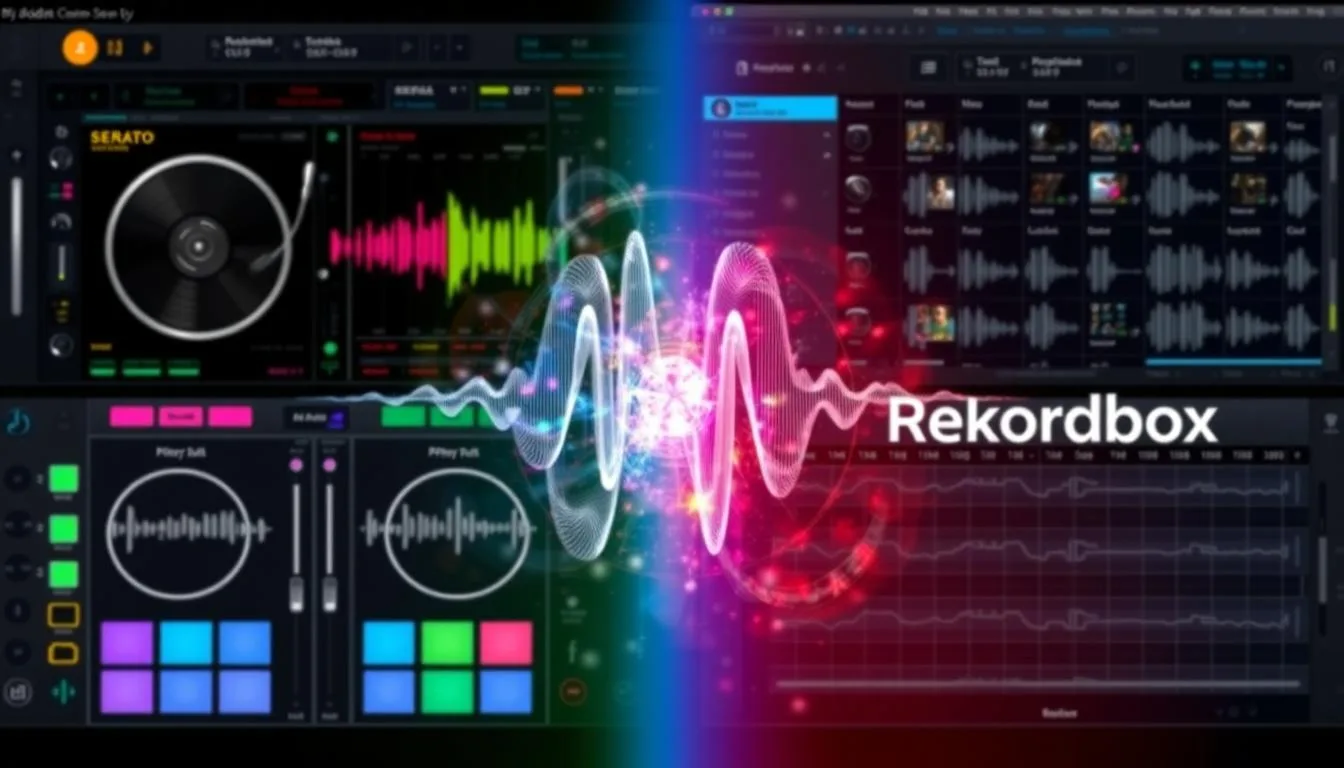Select the highlighted blue row in Rekordbox sidebar
Screen dimensions: 1344x768
pyautogui.click(x=770, y=108)
